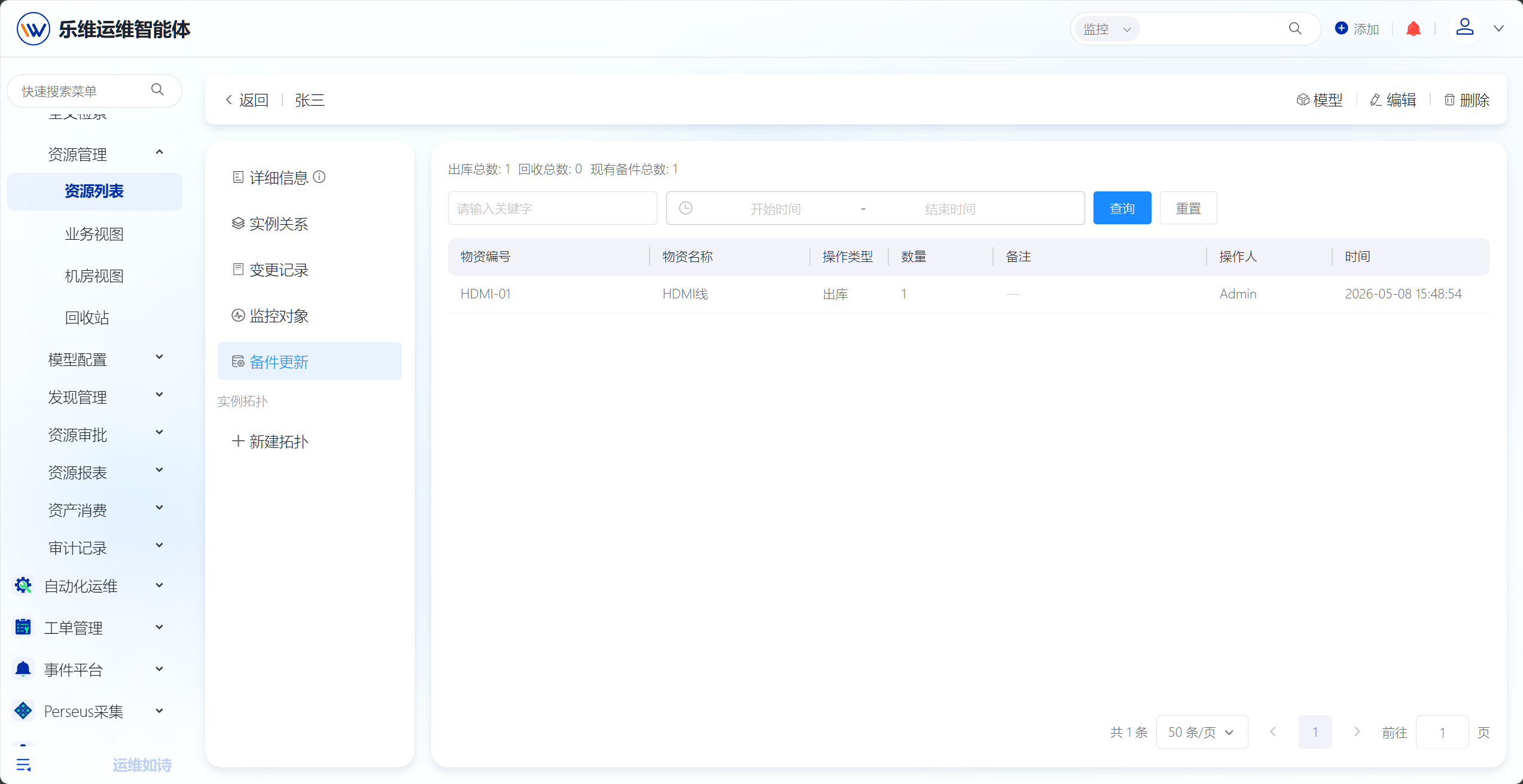
Task: Go to the next page arrow
Action: coord(1357,731)
